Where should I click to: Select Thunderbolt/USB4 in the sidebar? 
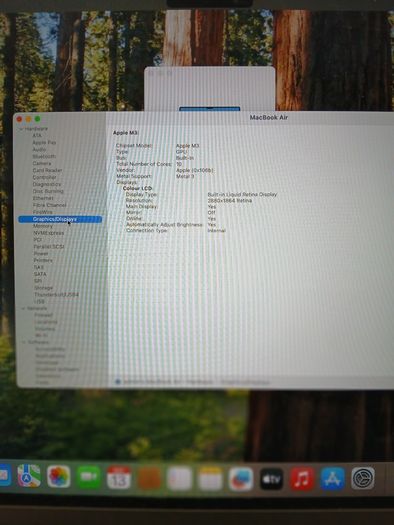coord(56,295)
